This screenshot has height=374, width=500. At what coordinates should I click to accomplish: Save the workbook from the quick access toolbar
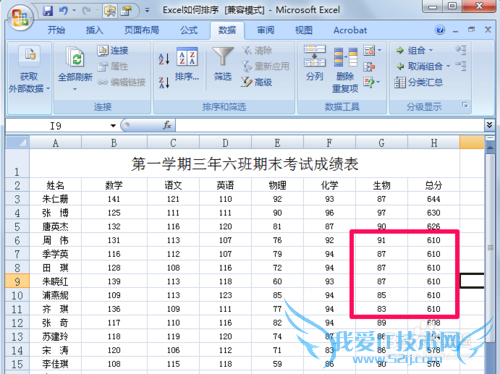(48, 11)
